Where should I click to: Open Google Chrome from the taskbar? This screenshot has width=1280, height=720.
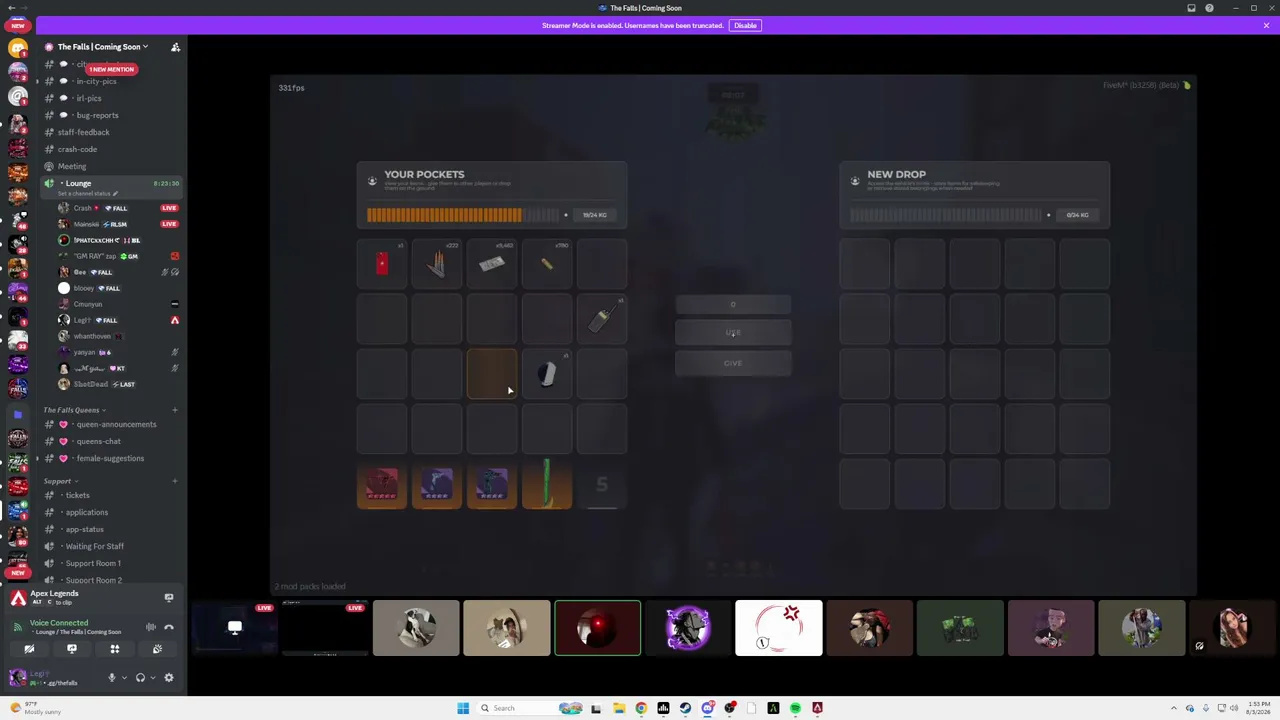641,708
